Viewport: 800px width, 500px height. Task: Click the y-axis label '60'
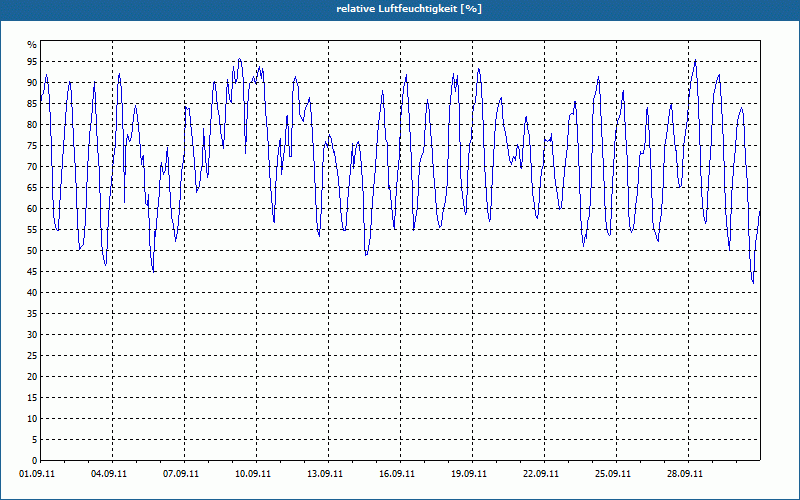(32, 209)
